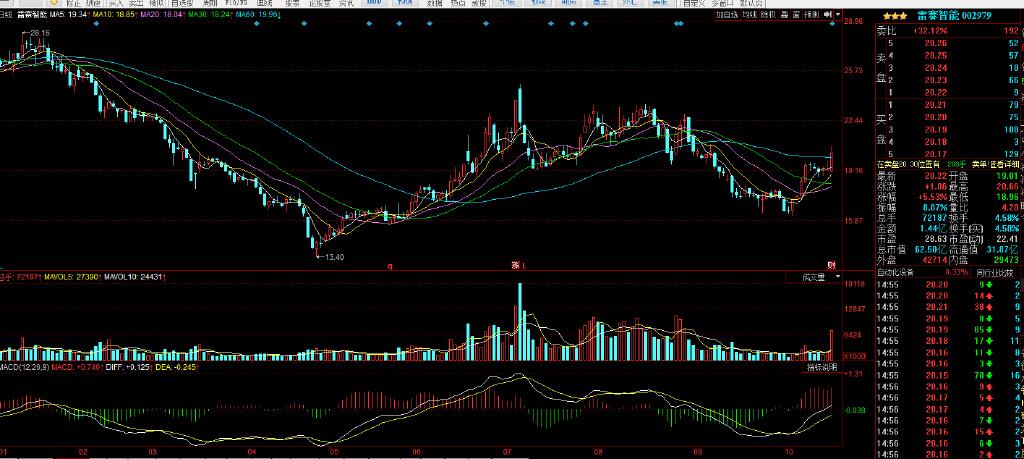Click the 窗 window layout icon

[x=795, y=15]
